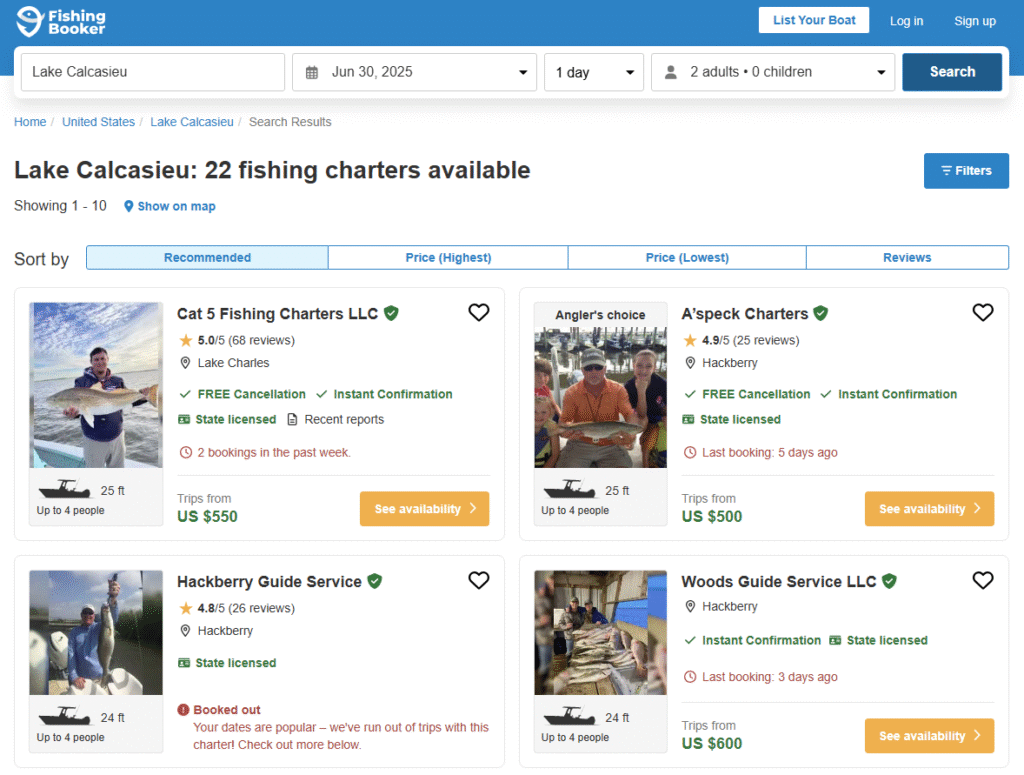Click Show on map link
Viewport: 1024px width, 775px height.
pos(176,206)
